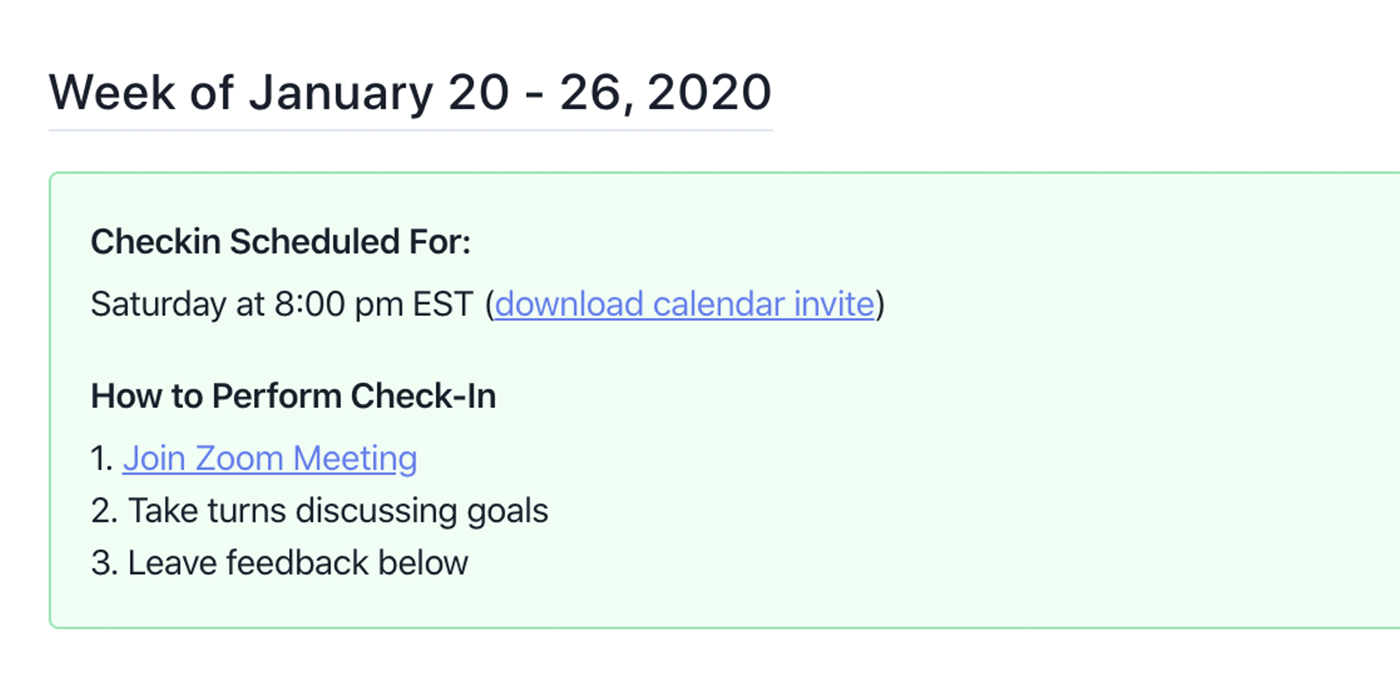Click the word Saturday in the schedule line
The height and width of the screenshot is (700, 1400).
tap(160, 304)
